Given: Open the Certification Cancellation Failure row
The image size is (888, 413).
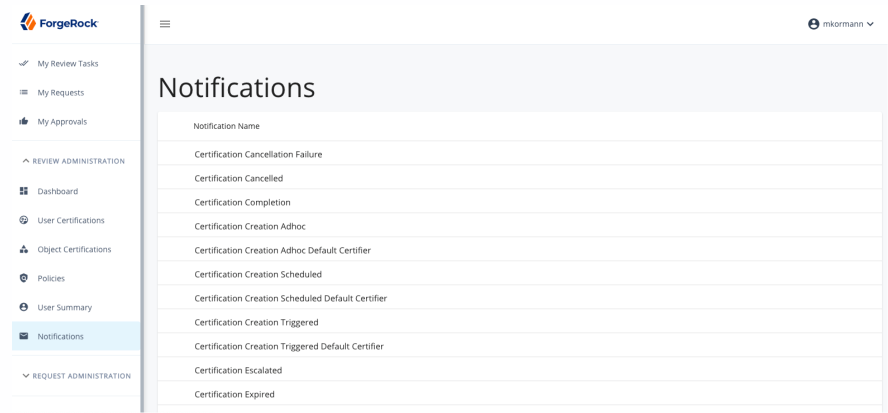Looking at the screenshot, I should [x=258, y=154].
